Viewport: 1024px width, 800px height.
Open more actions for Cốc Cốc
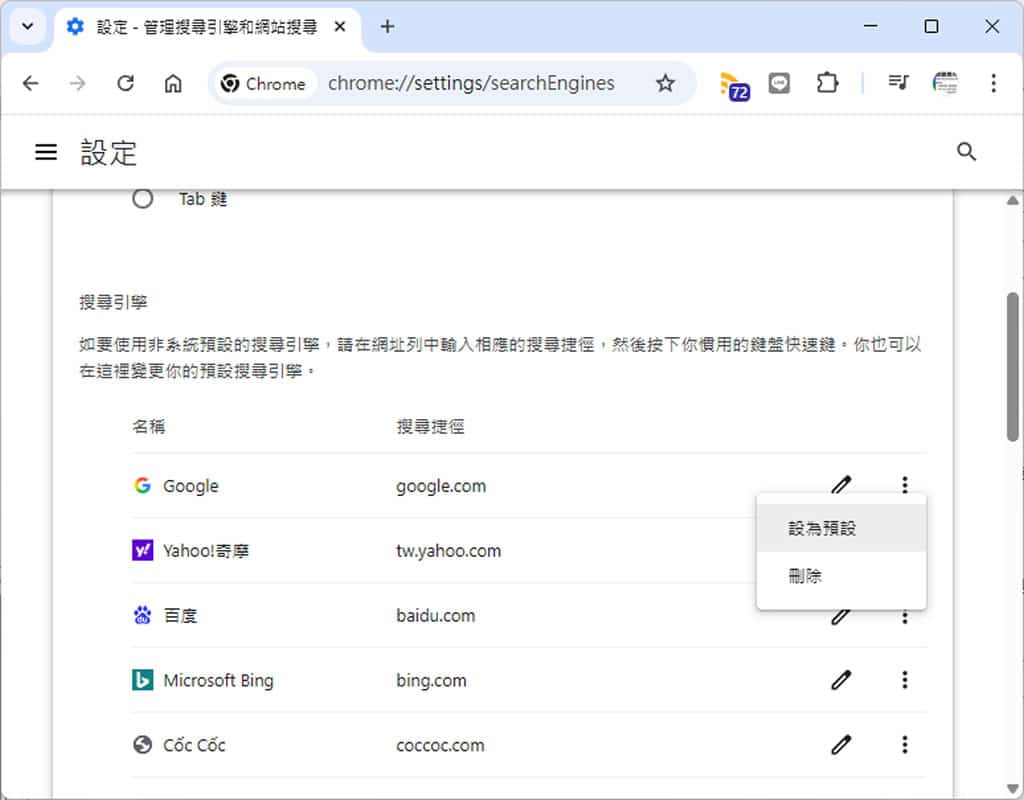904,744
